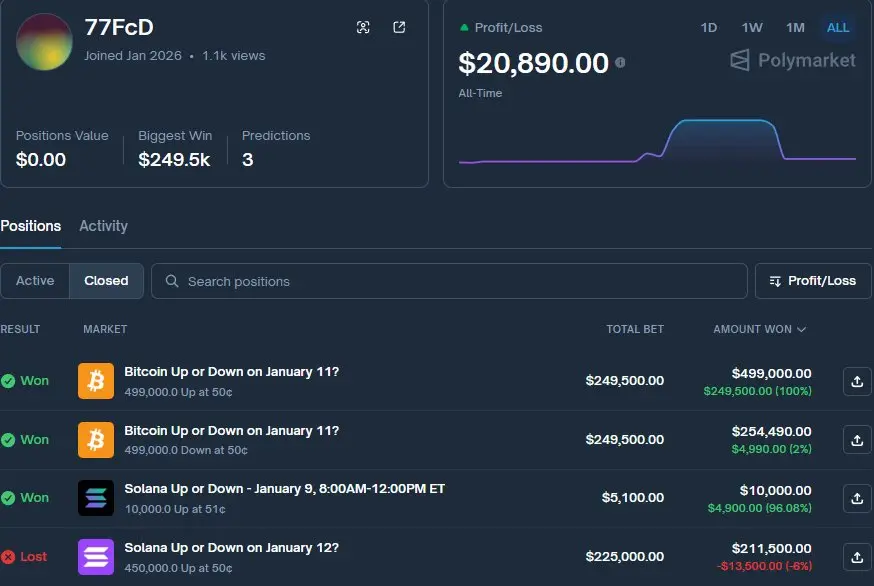Click the $5,100.00 total bet amount
Screen dimensions: 874x586
(x=633, y=497)
